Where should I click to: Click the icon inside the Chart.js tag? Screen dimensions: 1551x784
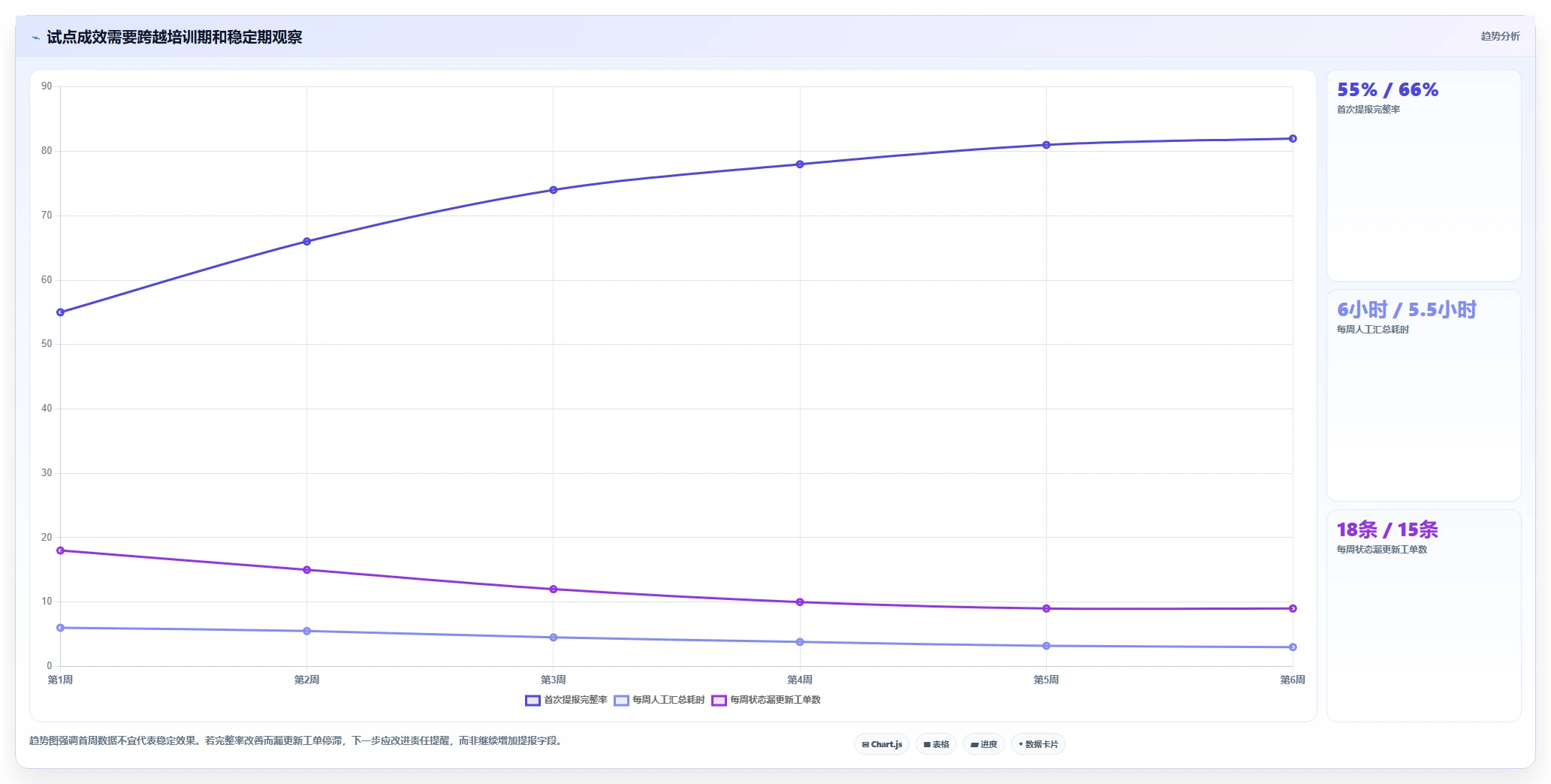(x=865, y=744)
